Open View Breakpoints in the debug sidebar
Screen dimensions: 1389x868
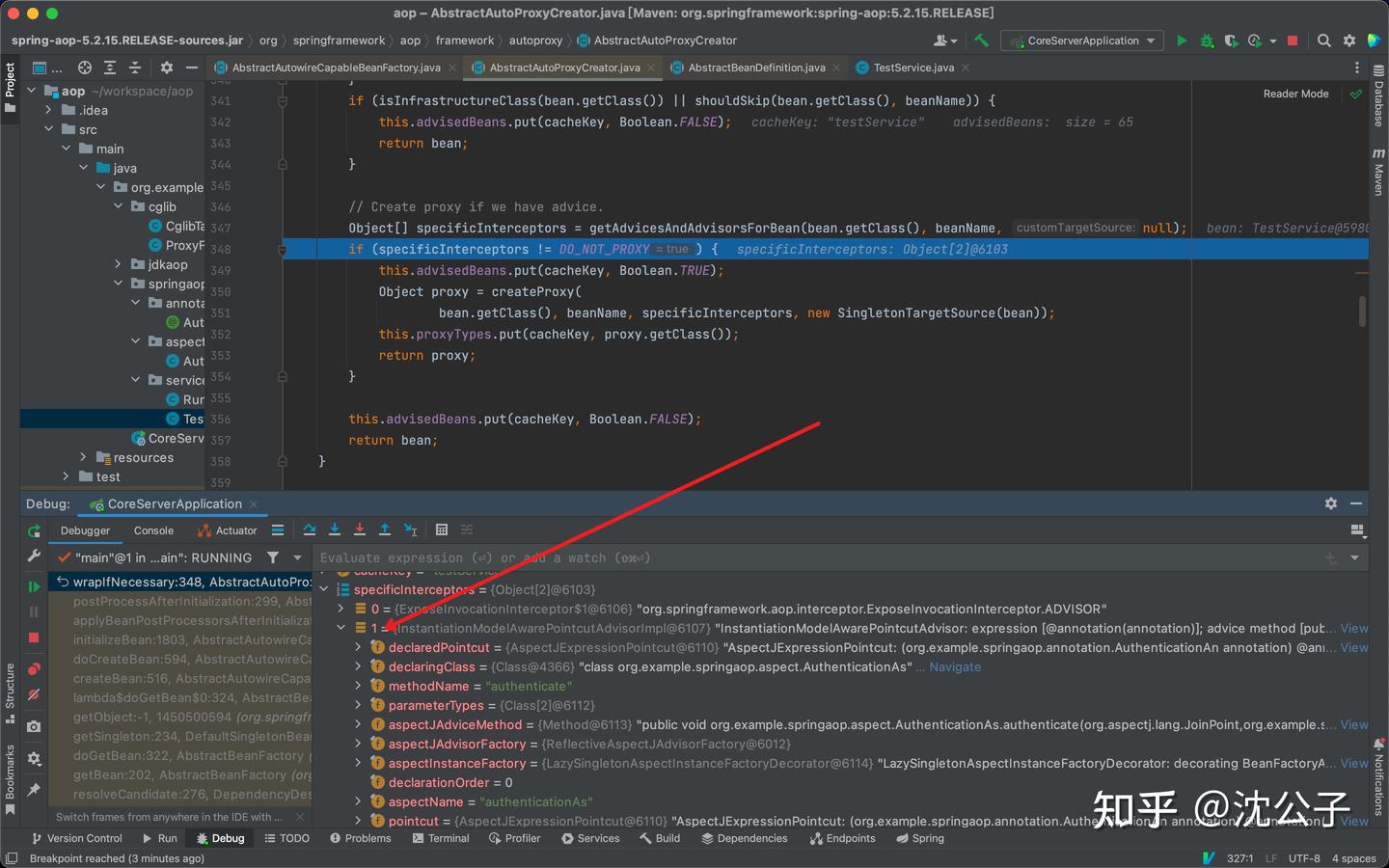pos(34,669)
